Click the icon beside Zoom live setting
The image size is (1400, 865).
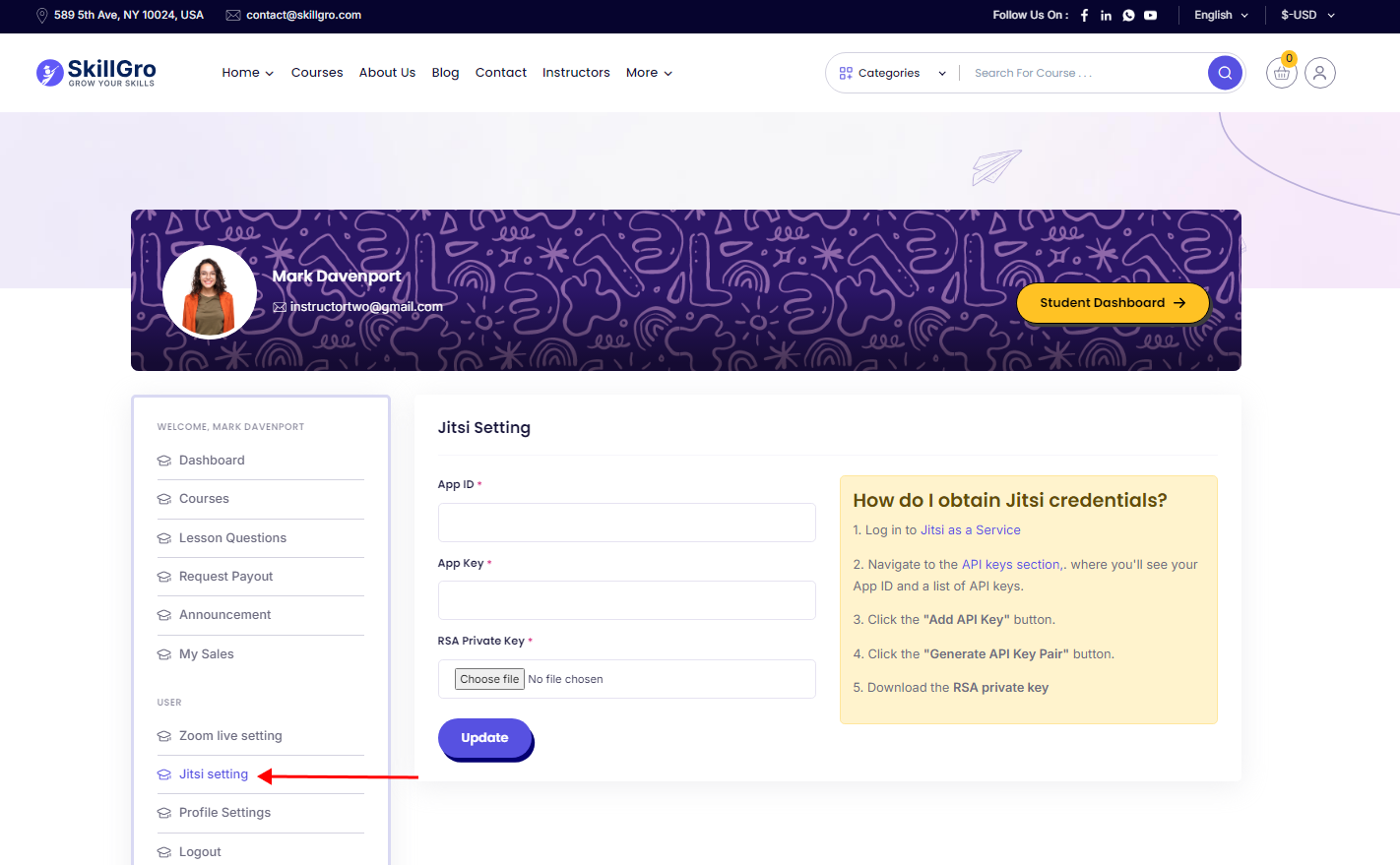point(164,736)
